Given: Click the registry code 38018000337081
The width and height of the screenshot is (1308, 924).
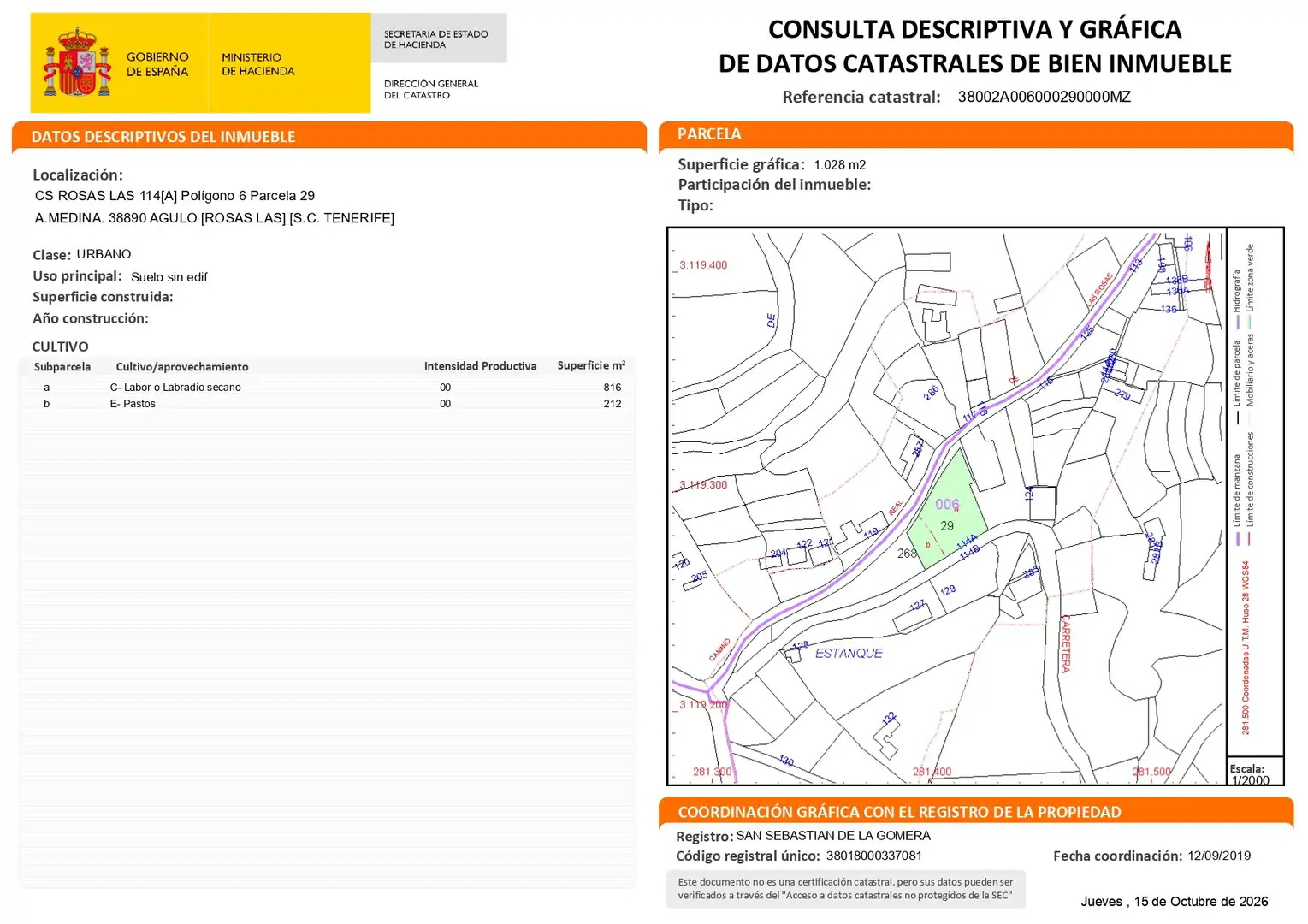Looking at the screenshot, I should (x=874, y=856).
